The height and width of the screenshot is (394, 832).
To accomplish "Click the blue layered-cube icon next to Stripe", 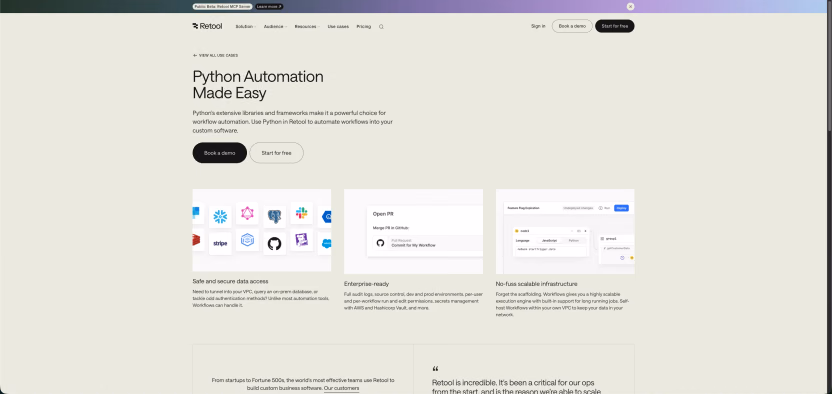I will tap(247, 240).
